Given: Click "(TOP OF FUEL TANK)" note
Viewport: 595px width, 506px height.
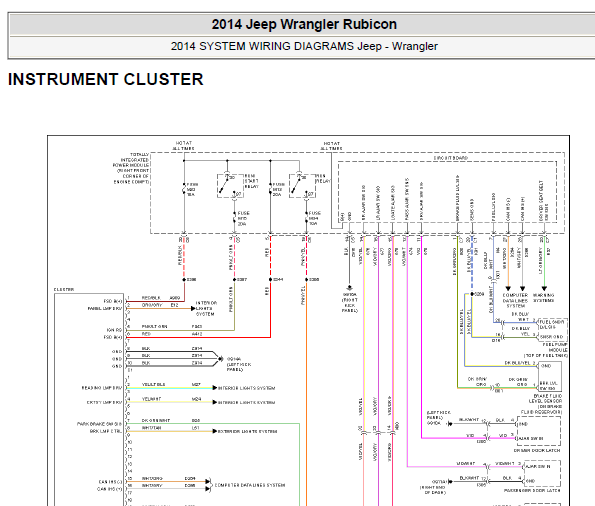Looking at the screenshot, I should tap(546, 356).
